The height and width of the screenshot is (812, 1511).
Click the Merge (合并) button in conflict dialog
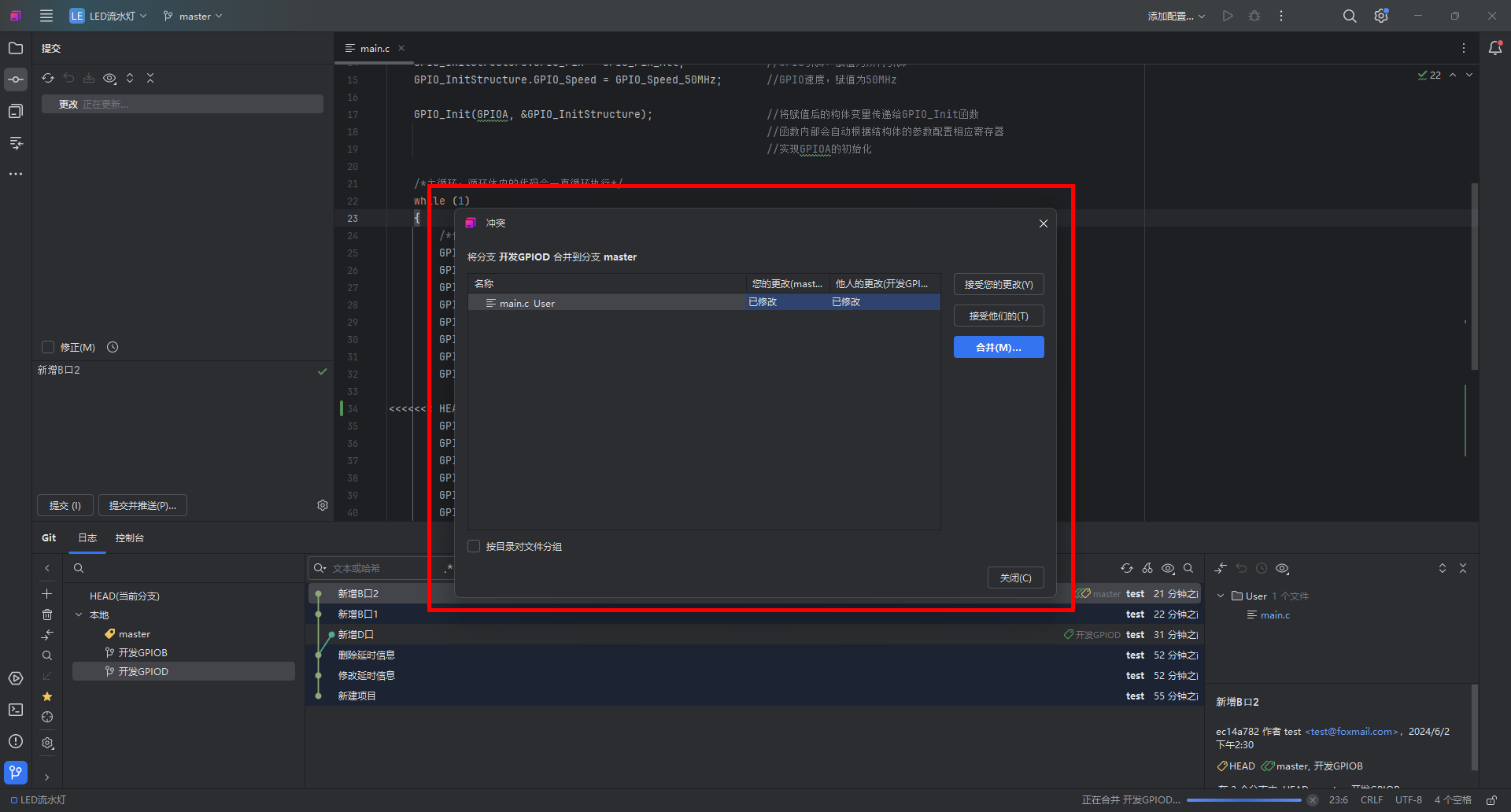(998, 347)
